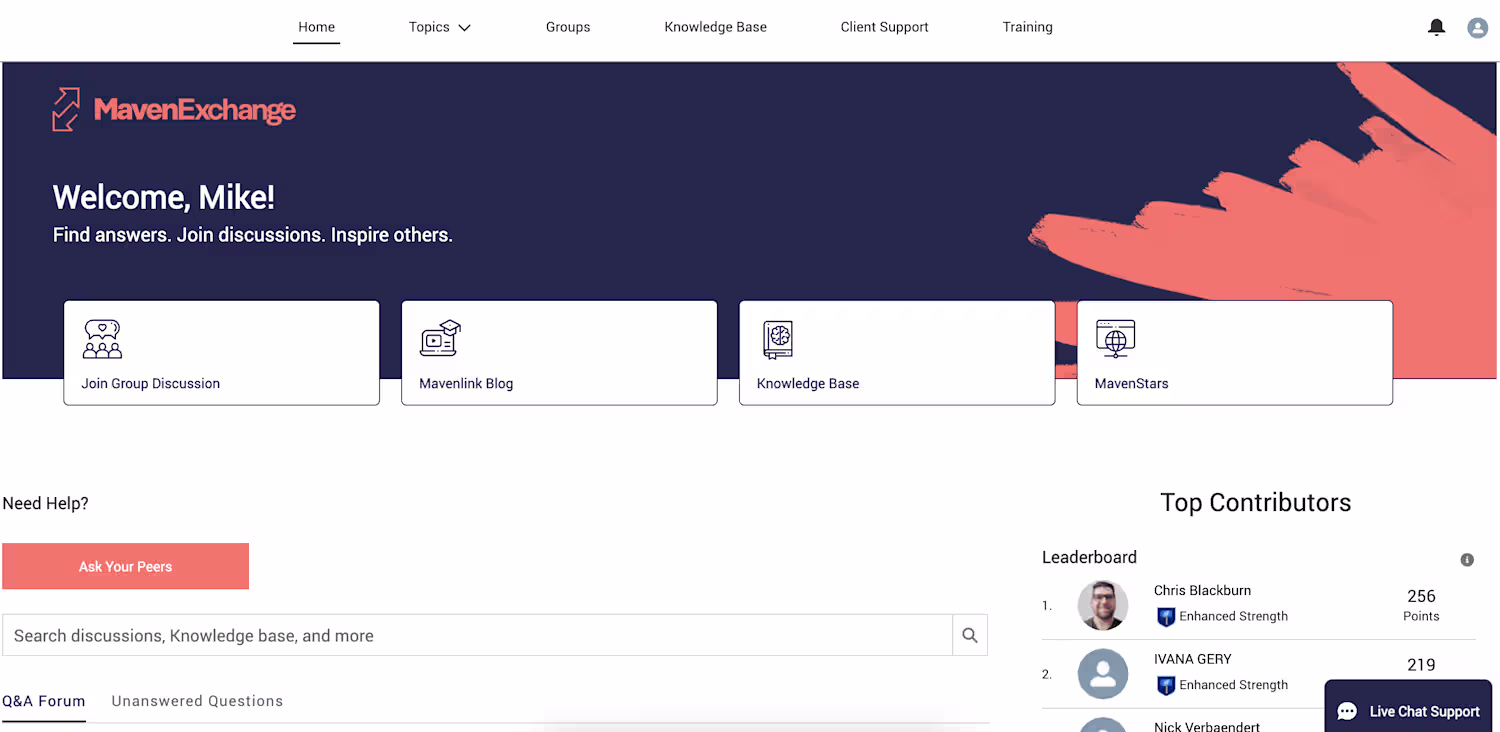The image size is (1500, 732).
Task: Expand the Topics dropdown menu
Action: pyautogui.click(x=440, y=27)
